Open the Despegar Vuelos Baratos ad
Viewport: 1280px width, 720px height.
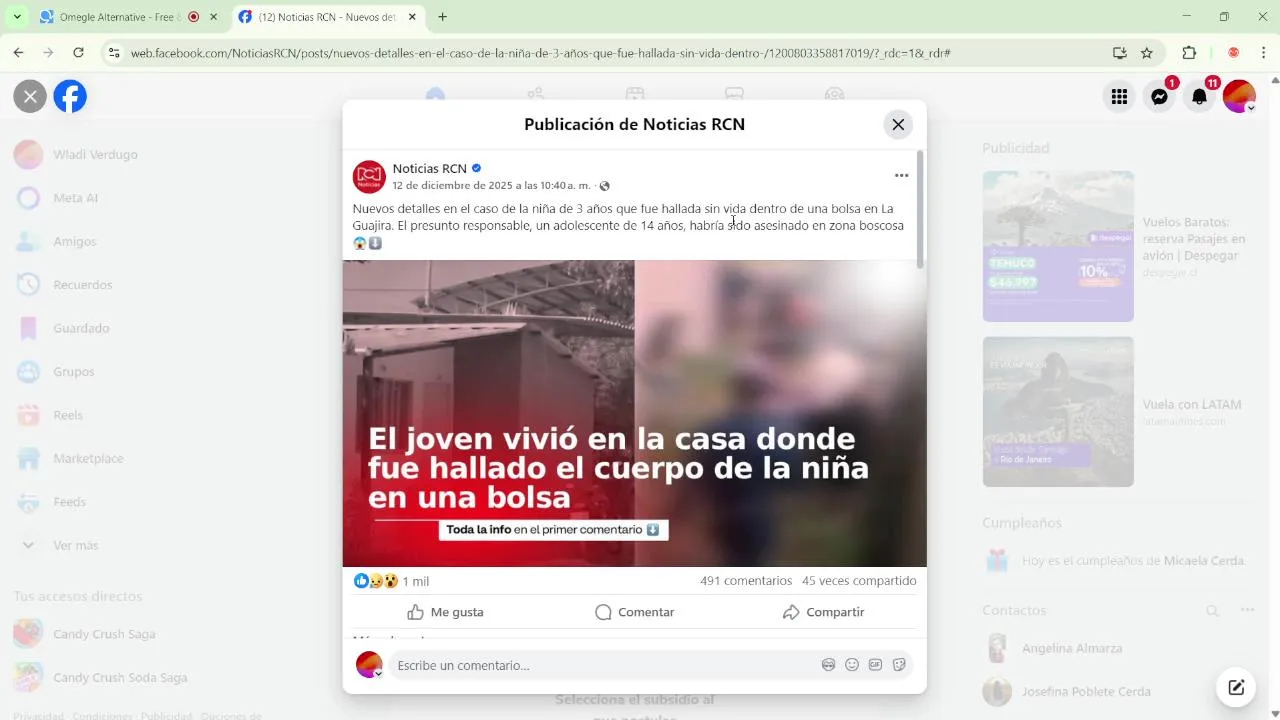click(x=1118, y=246)
